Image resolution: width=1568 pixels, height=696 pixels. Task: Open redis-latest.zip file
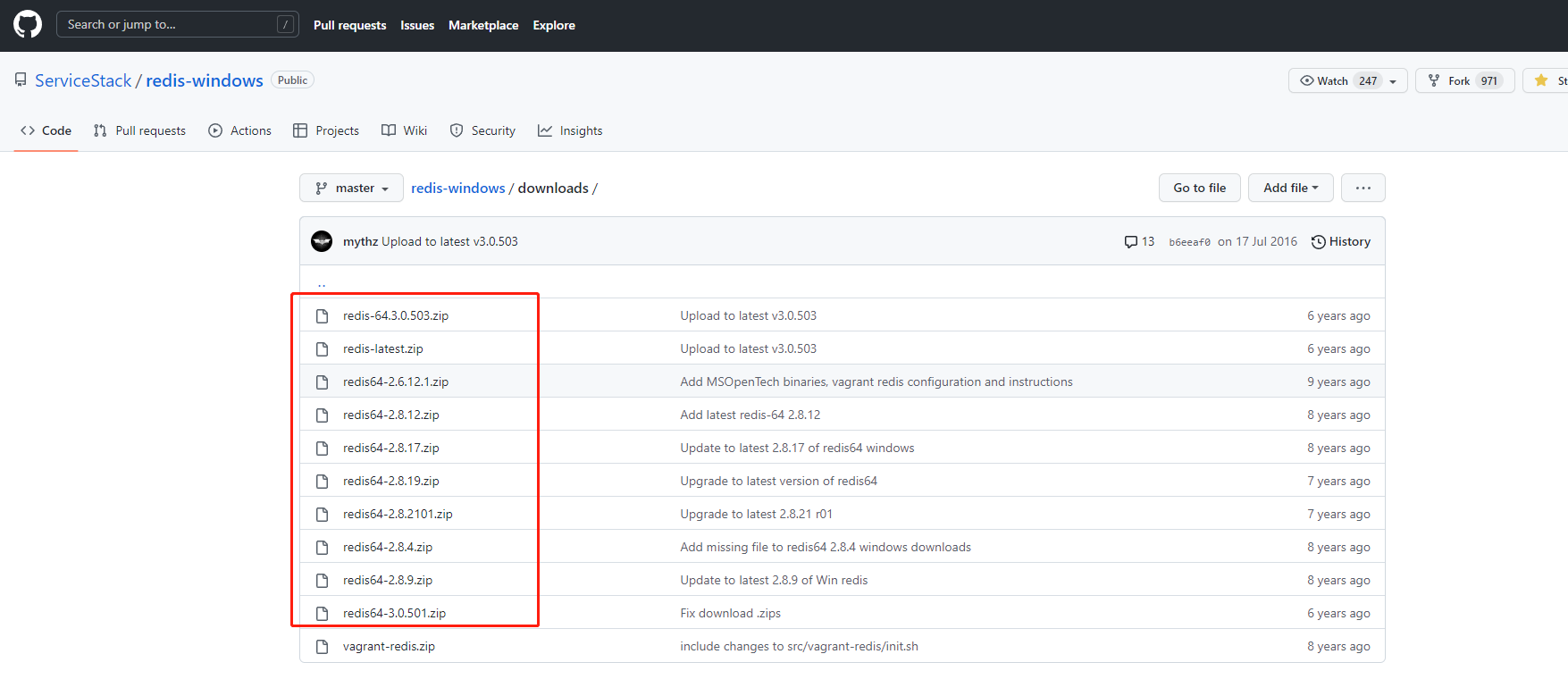pyautogui.click(x=383, y=348)
